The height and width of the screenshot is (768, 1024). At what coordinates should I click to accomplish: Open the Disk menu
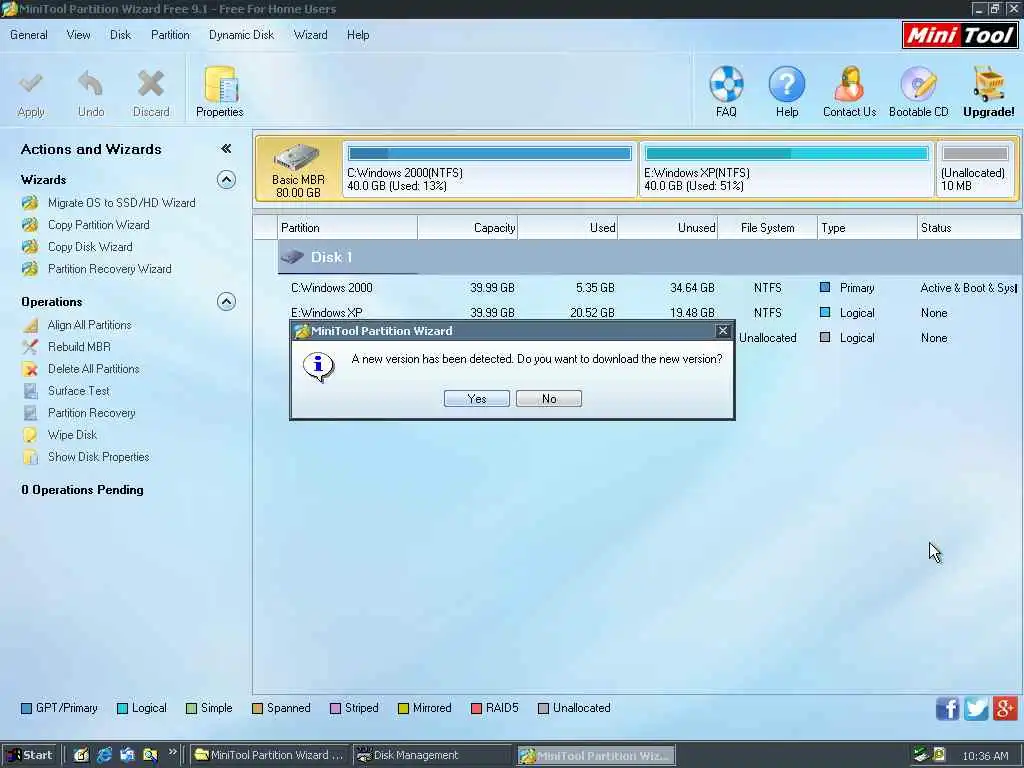pyautogui.click(x=120, y=35)
